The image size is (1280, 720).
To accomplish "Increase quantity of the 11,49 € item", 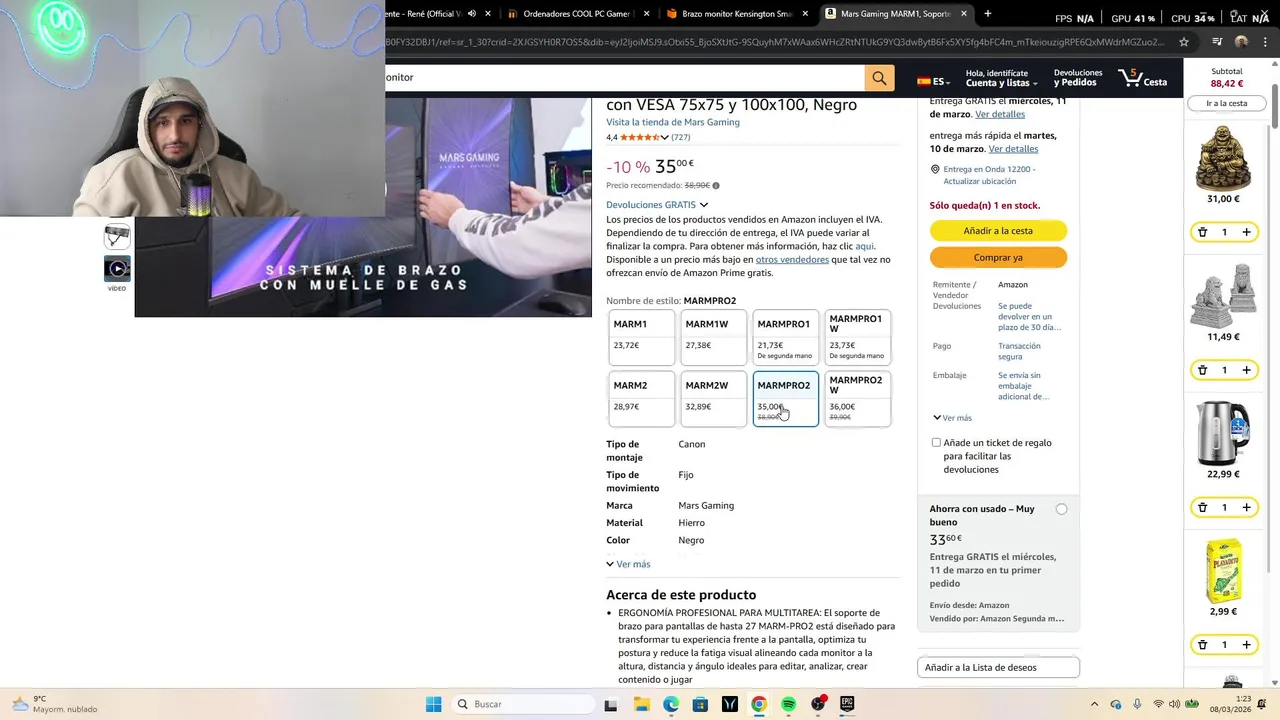I will (1246, 370).
